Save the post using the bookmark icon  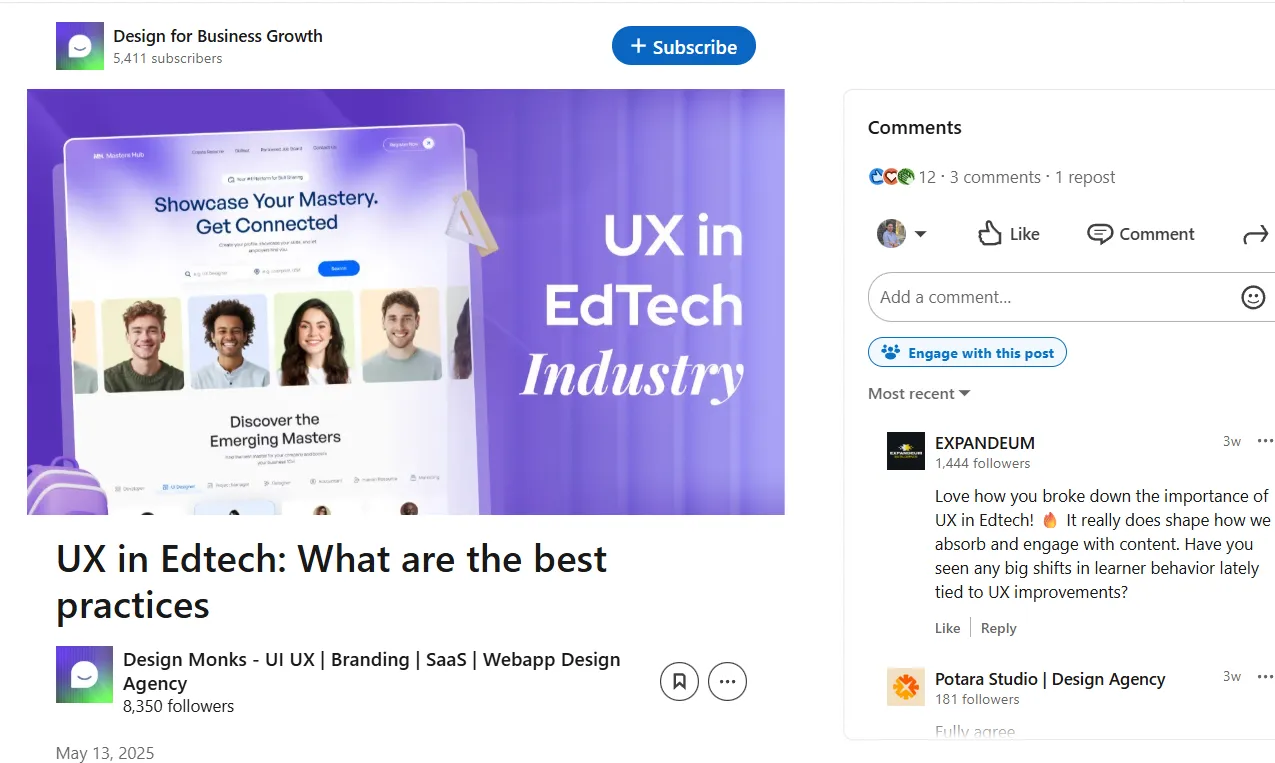(x=679, y=681)
